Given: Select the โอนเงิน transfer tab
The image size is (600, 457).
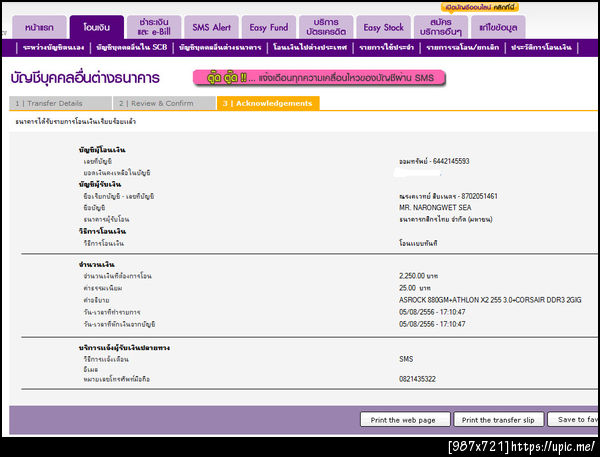Looking at the screenshot, I should (x=97, y=27).
